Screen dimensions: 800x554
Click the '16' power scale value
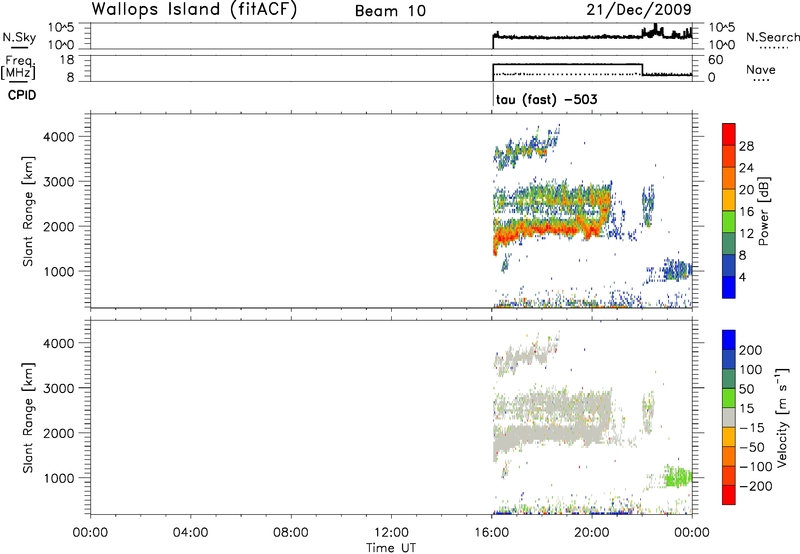click(746, 212)
